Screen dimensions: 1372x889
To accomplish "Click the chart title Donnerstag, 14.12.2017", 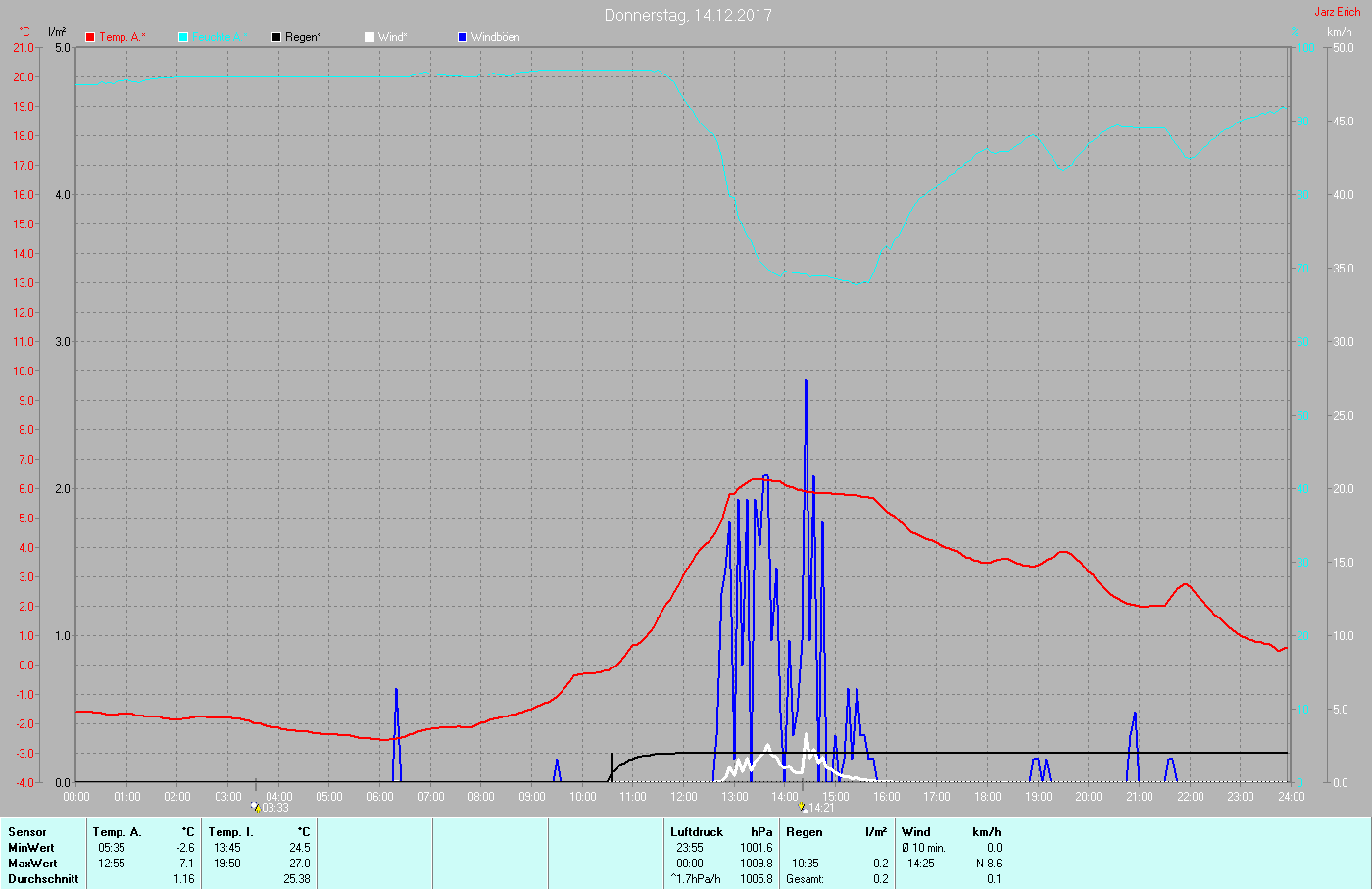I will [x=688, y=15].
